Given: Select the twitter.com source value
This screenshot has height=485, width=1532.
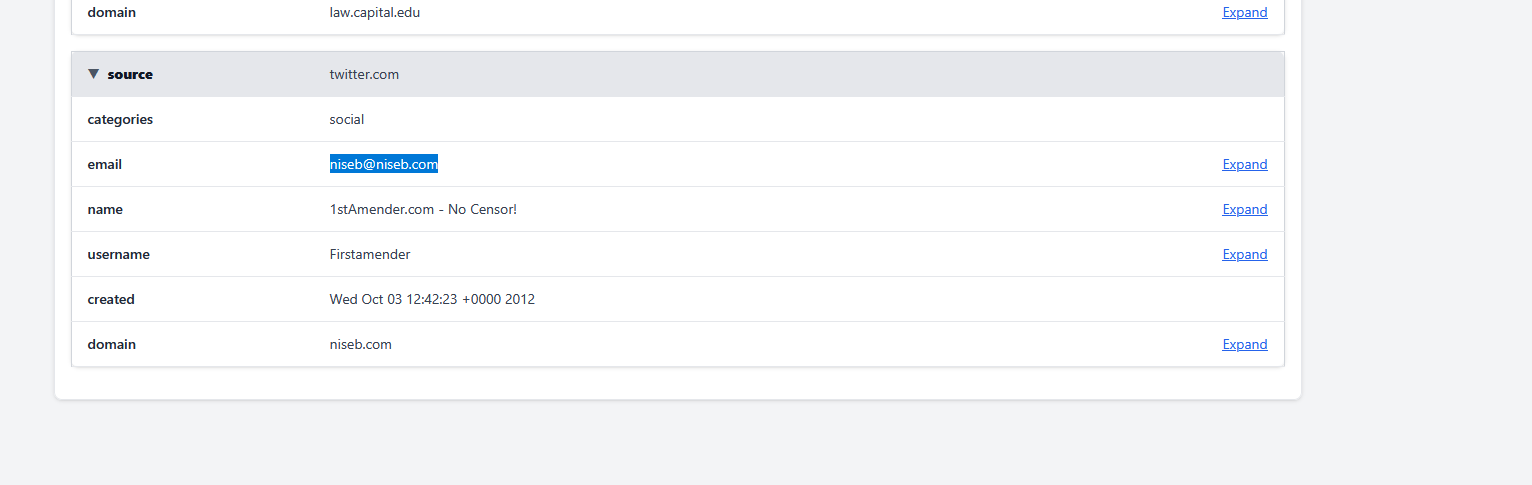Looking at the screenshot, I should pos(364,75).
